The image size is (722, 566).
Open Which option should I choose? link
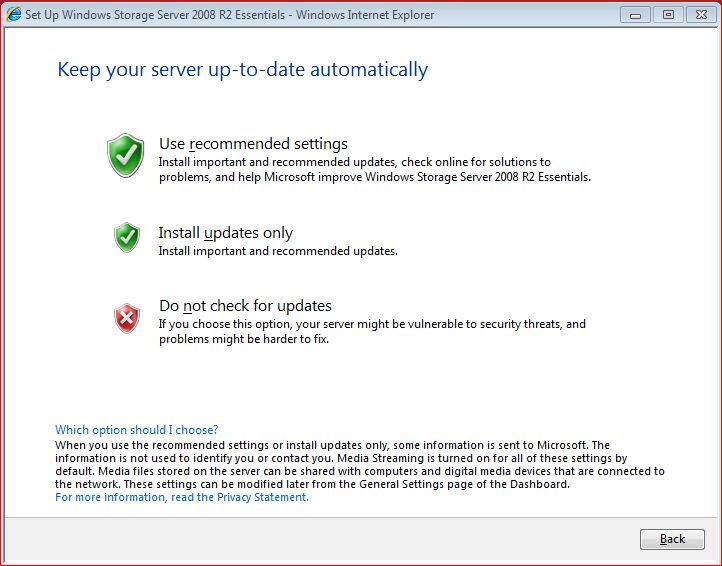click(x=136, y=430)
